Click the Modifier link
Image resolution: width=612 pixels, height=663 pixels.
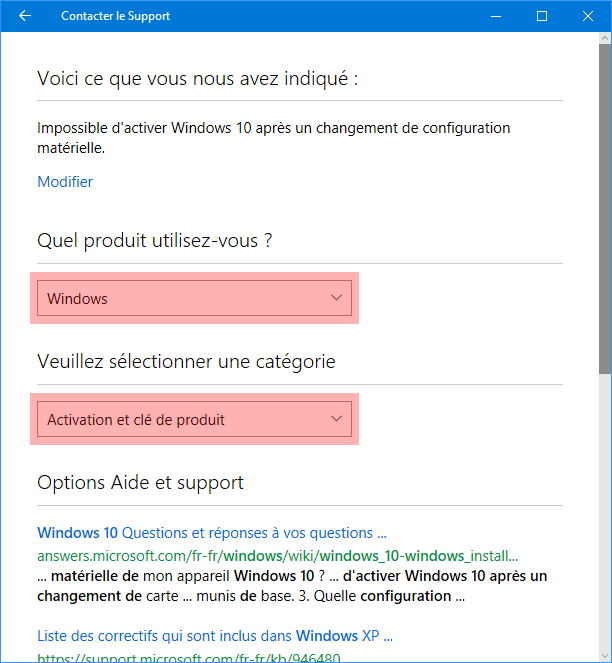click(x=65, y=182)
